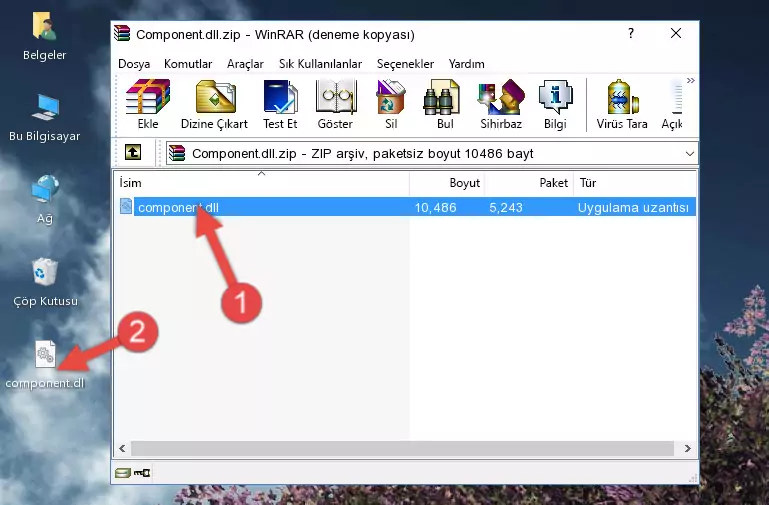Screen dimensions: 769x505
Task: Click the help question mark in the title bar
Action: 631,33
